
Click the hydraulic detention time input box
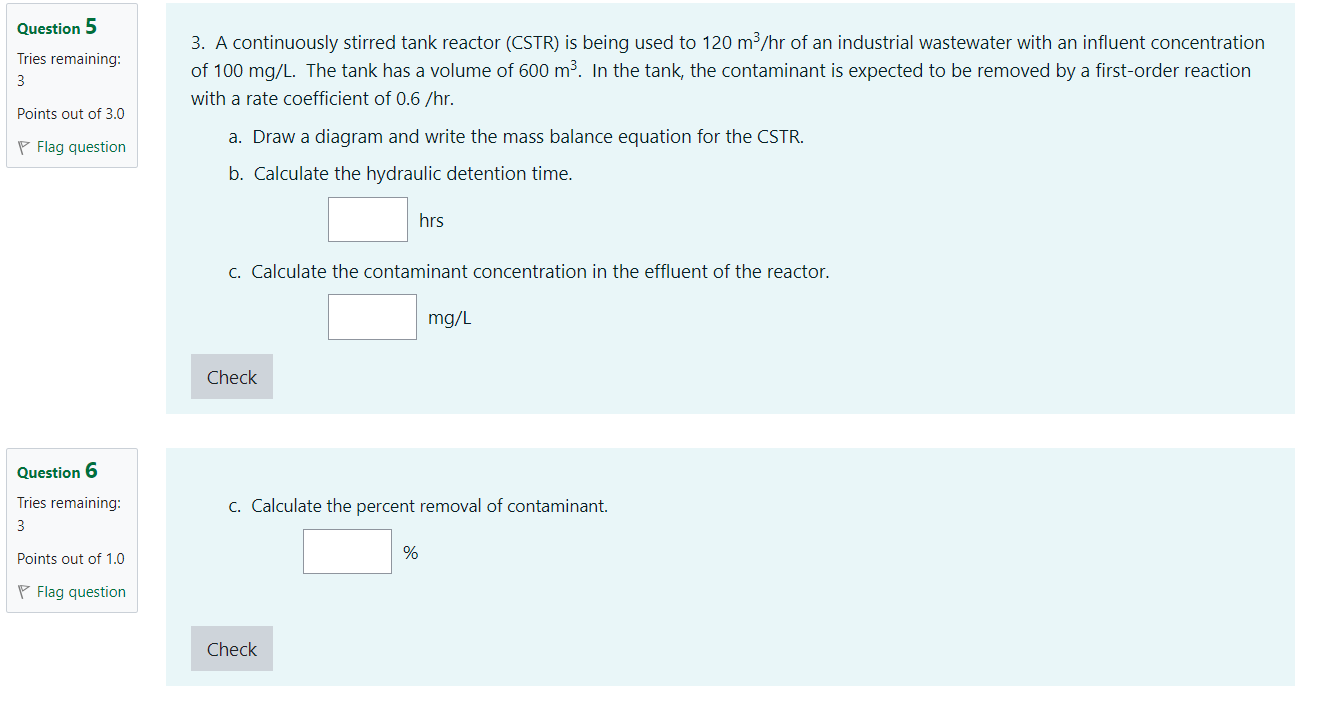(x=367, y=219)
